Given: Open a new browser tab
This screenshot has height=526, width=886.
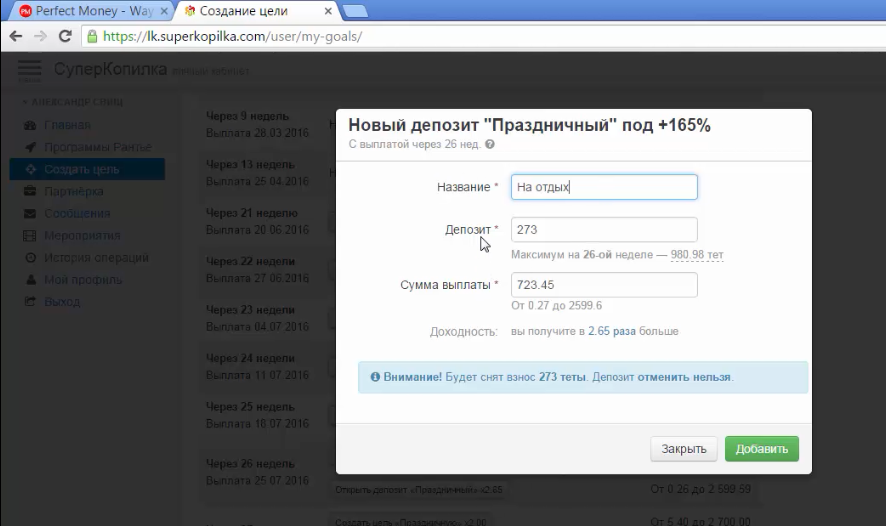Looking at the screenshot, I should (x=355, y=11).
